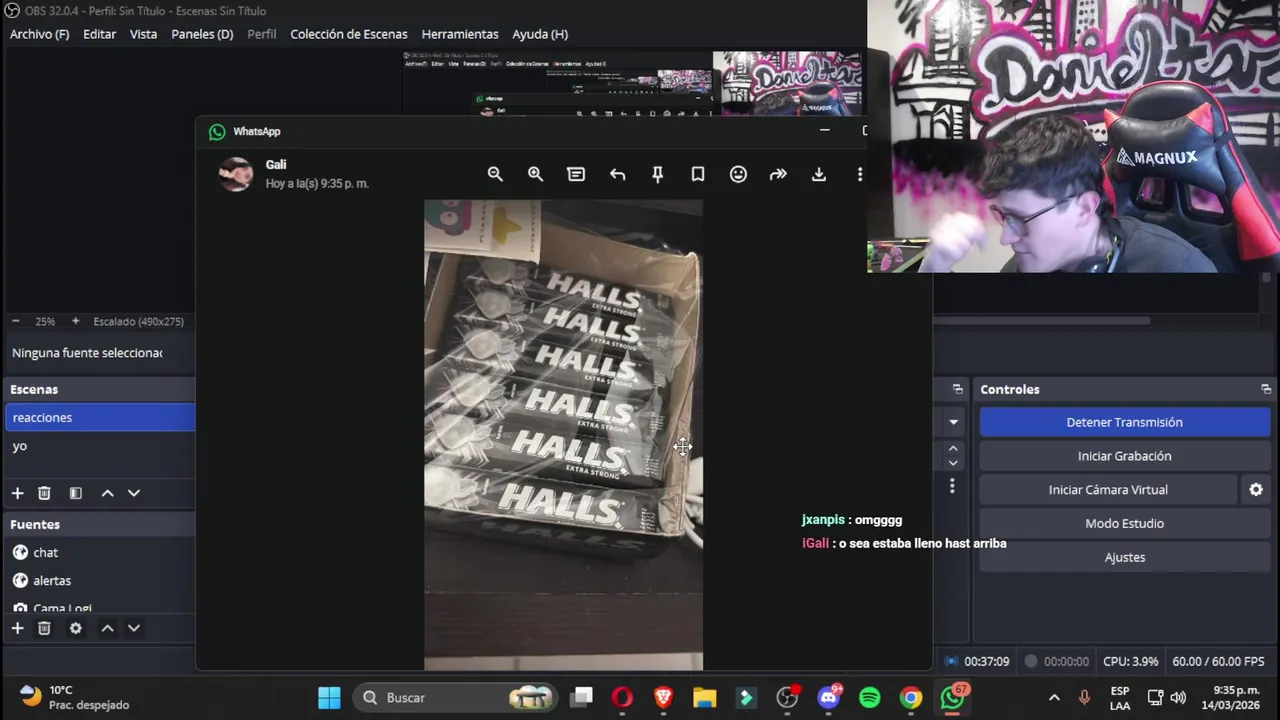1280x720 pixels.
Task: Open source properties gear in Fuentes
Action: [x=75, y=628]
